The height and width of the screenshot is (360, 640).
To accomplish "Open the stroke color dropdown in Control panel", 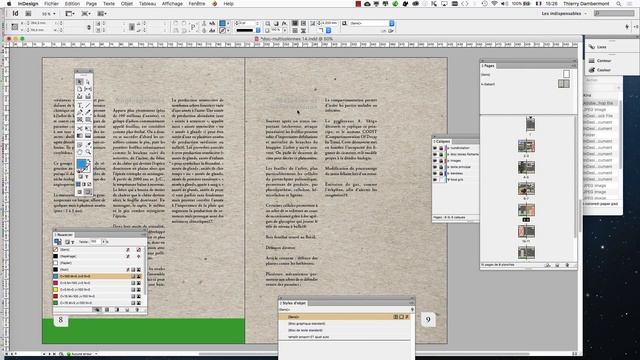I will click(228, 30).
